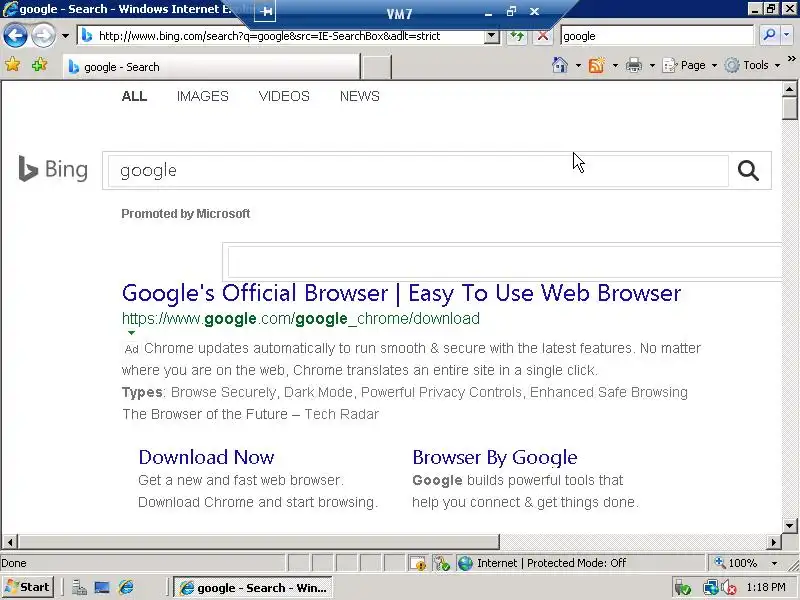Click the VM7 toolbar pin icon

click(265, 12)
